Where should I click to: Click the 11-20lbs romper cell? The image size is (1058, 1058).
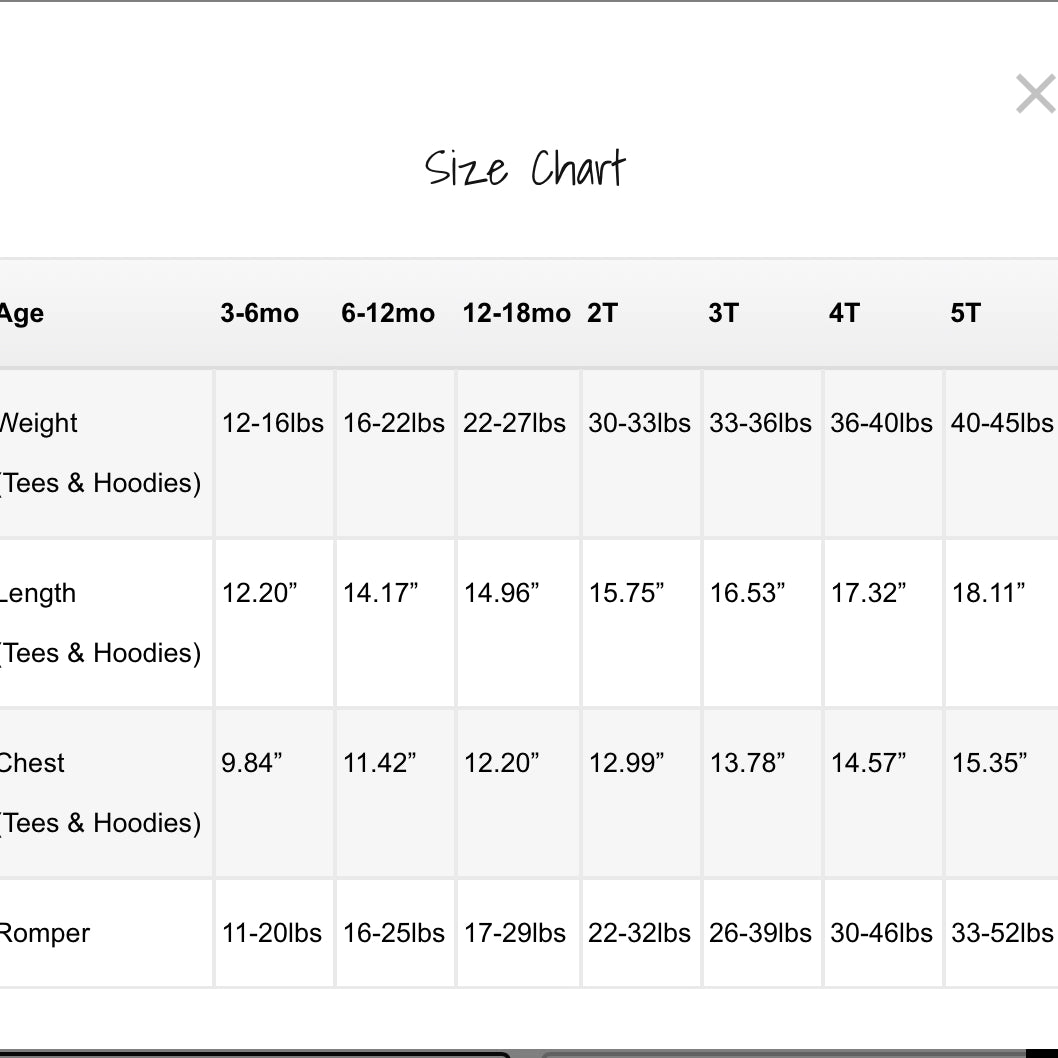tap(272, 934)
